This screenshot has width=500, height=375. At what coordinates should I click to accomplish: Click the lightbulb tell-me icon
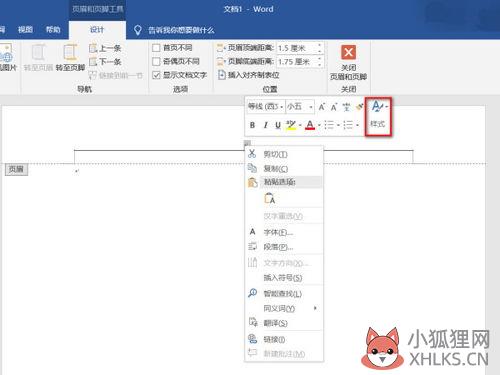coord(138,30)
